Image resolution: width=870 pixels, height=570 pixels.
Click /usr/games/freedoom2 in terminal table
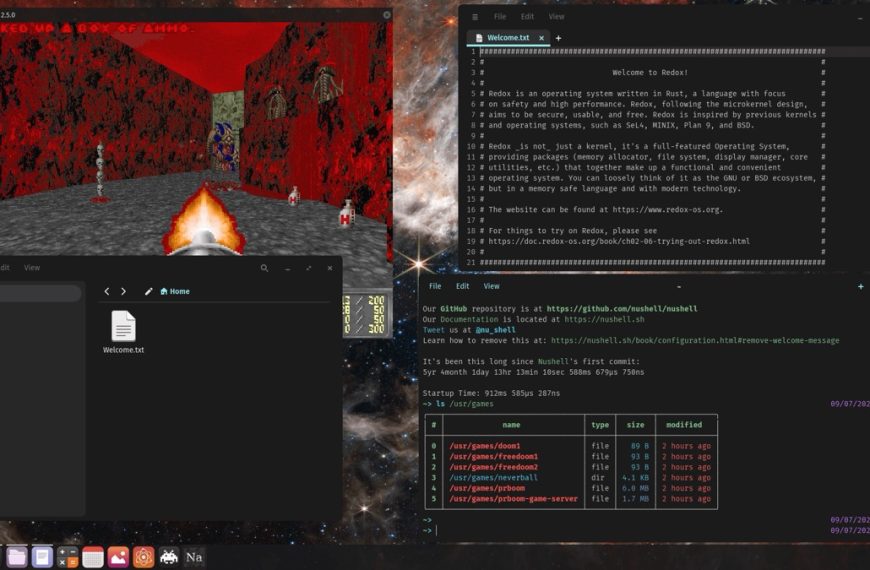click(493, 467)
